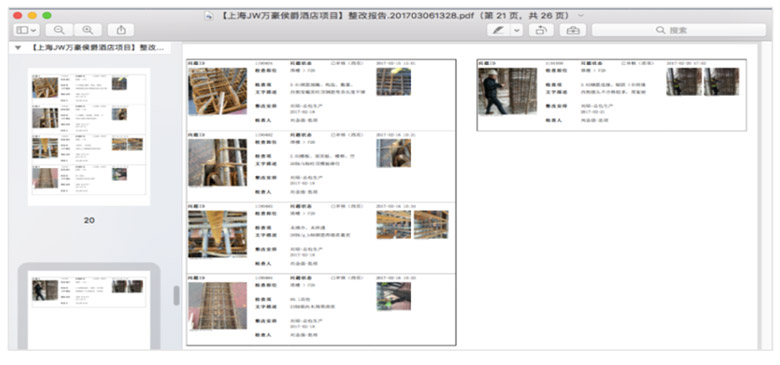Click the sidebar view icon
780x365 pixels.
coord(22,30)
